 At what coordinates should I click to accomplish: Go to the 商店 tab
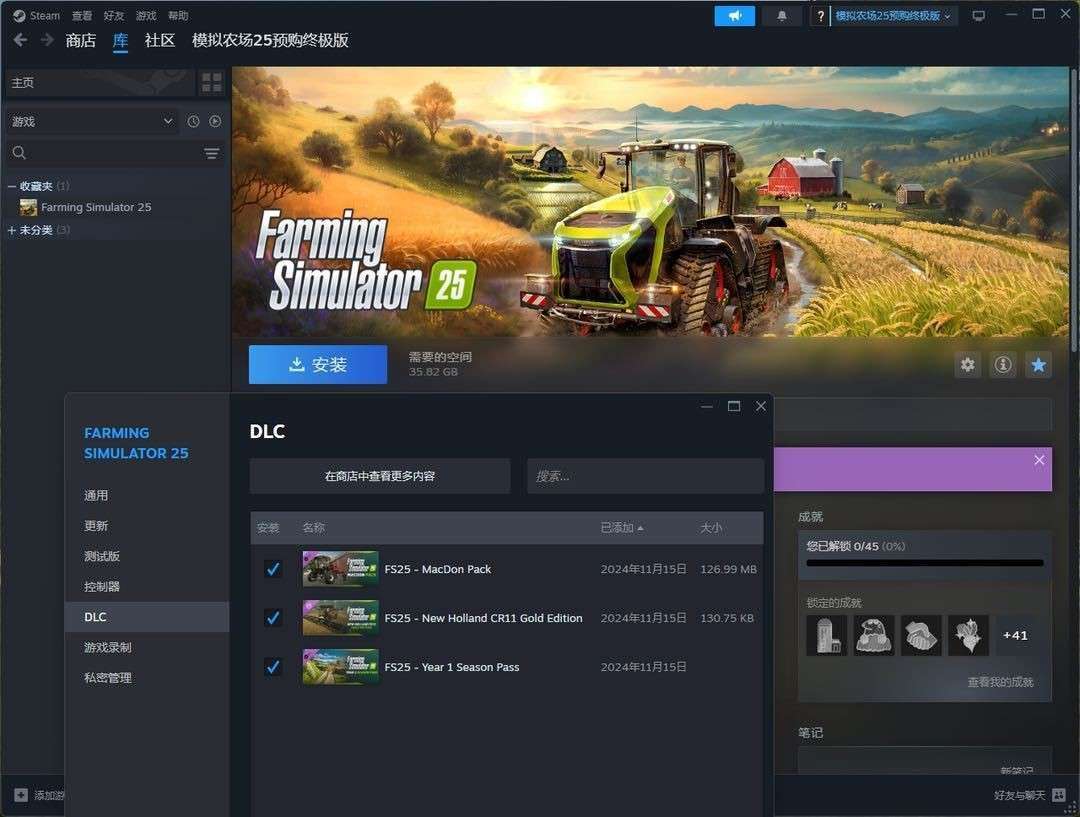coord(81,41)
